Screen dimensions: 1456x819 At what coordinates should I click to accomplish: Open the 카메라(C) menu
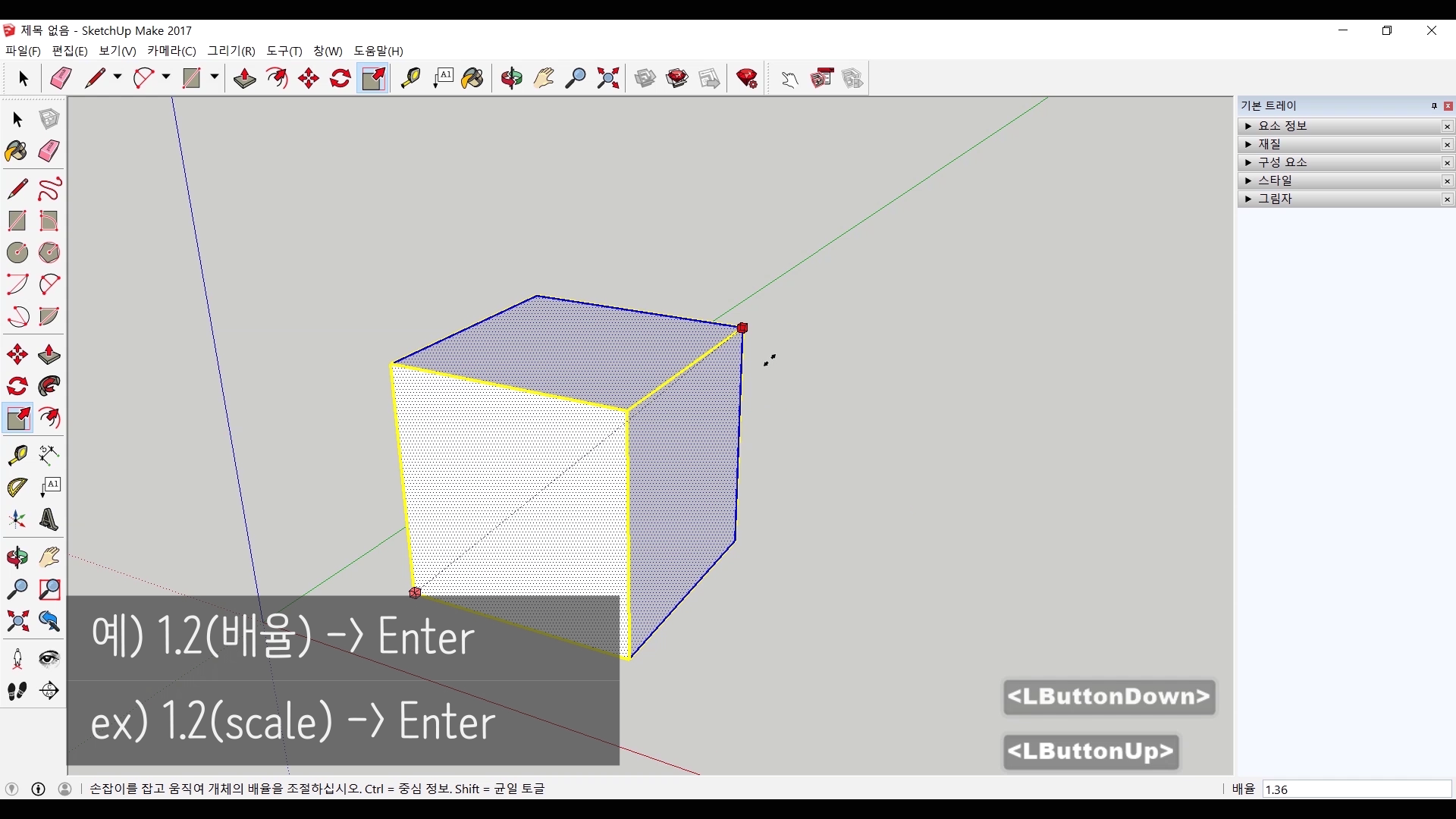coord(171,51)
